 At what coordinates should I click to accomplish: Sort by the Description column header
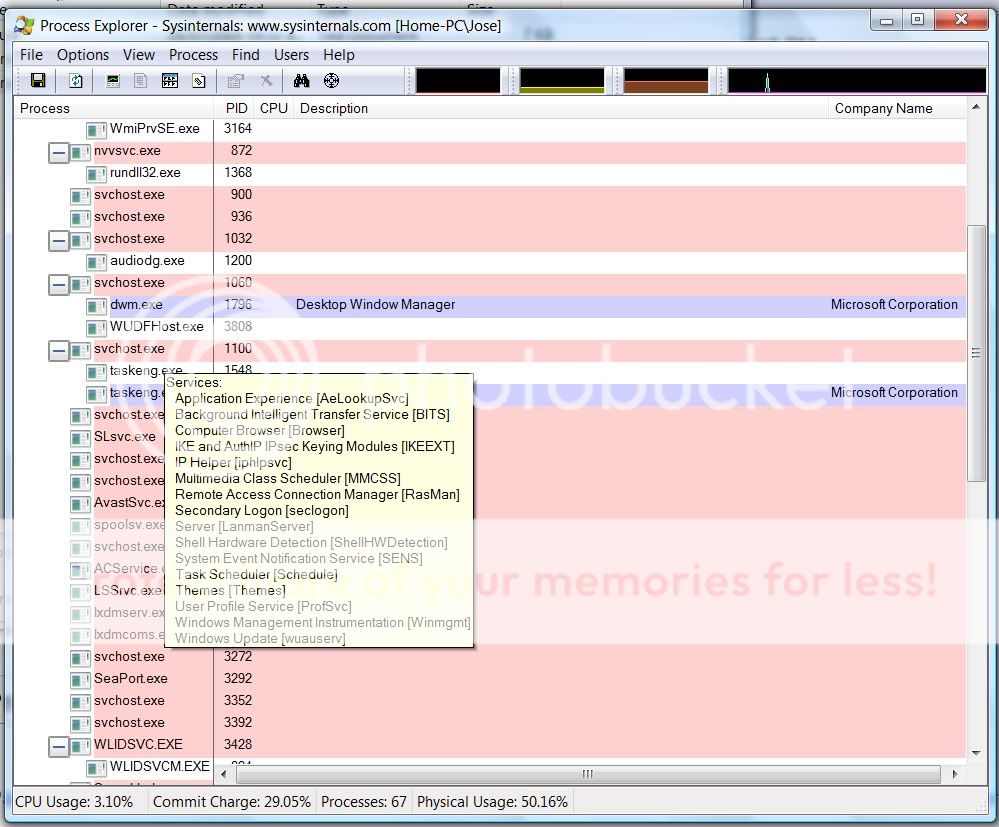point(561,108)
